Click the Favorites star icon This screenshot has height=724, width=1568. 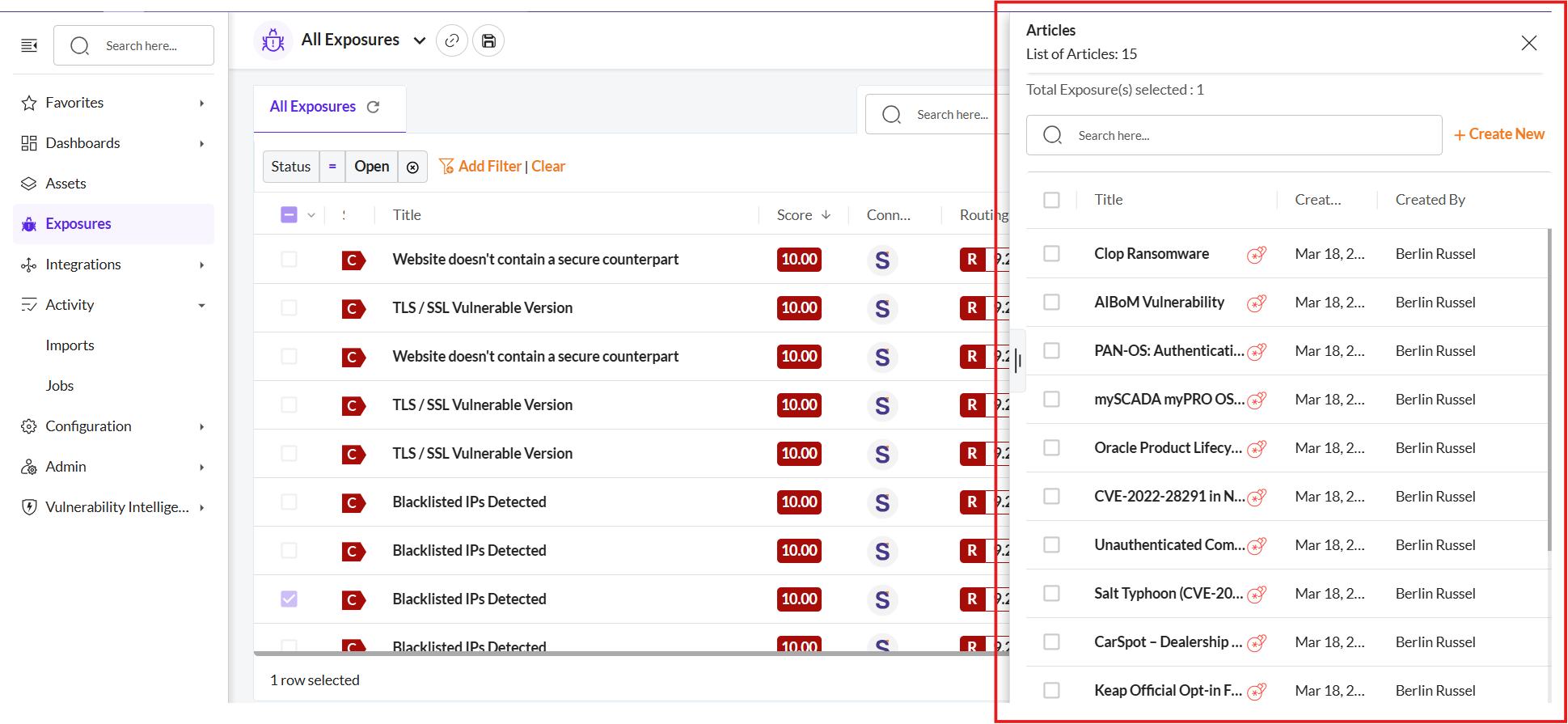(x=29, y=103)
